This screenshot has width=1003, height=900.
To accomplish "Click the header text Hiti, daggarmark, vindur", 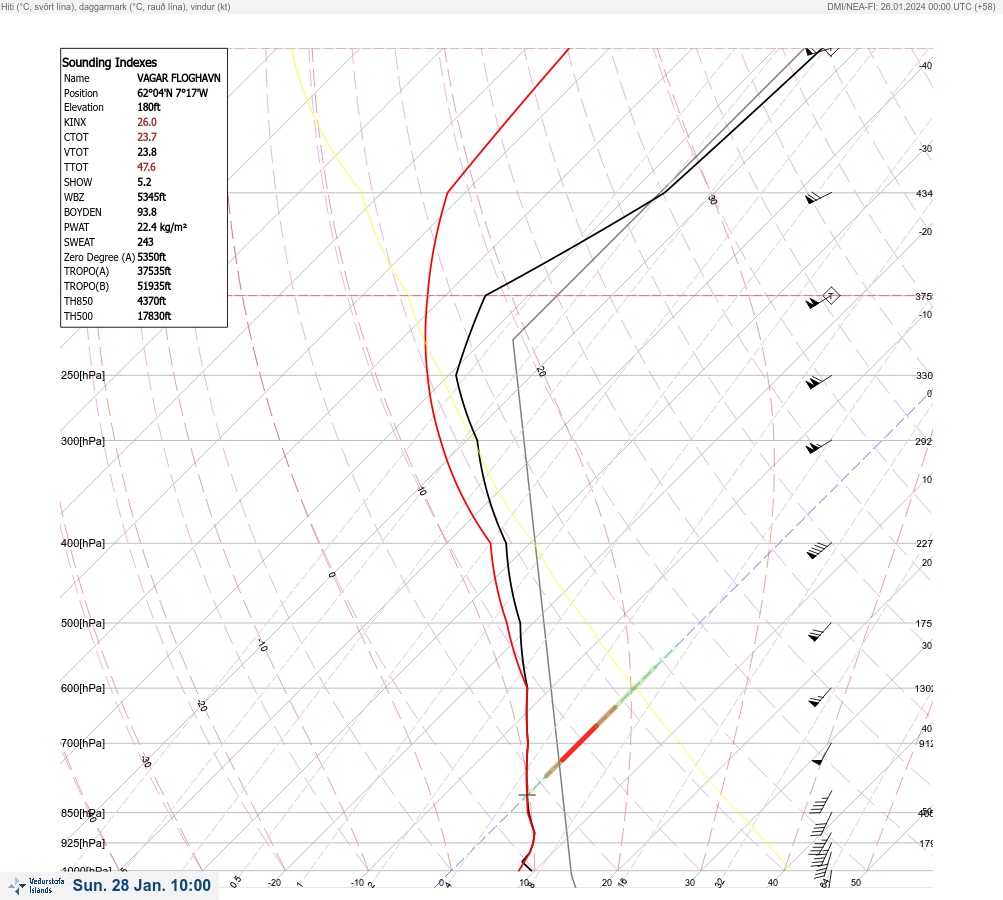I will point(116,7).
